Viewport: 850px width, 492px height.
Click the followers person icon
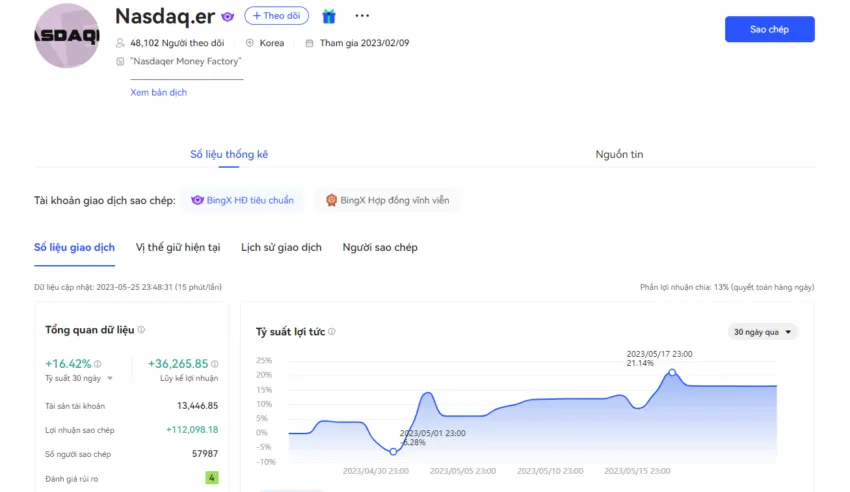[x=120, y=43]
